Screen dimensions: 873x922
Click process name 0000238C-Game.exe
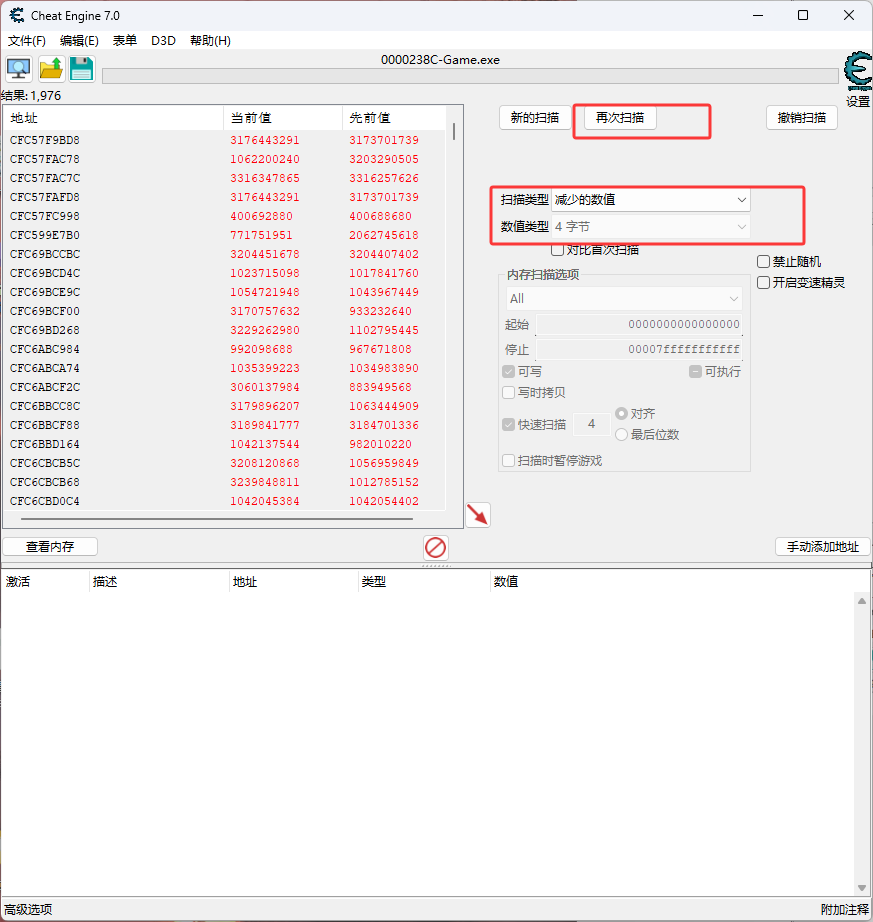440,60
